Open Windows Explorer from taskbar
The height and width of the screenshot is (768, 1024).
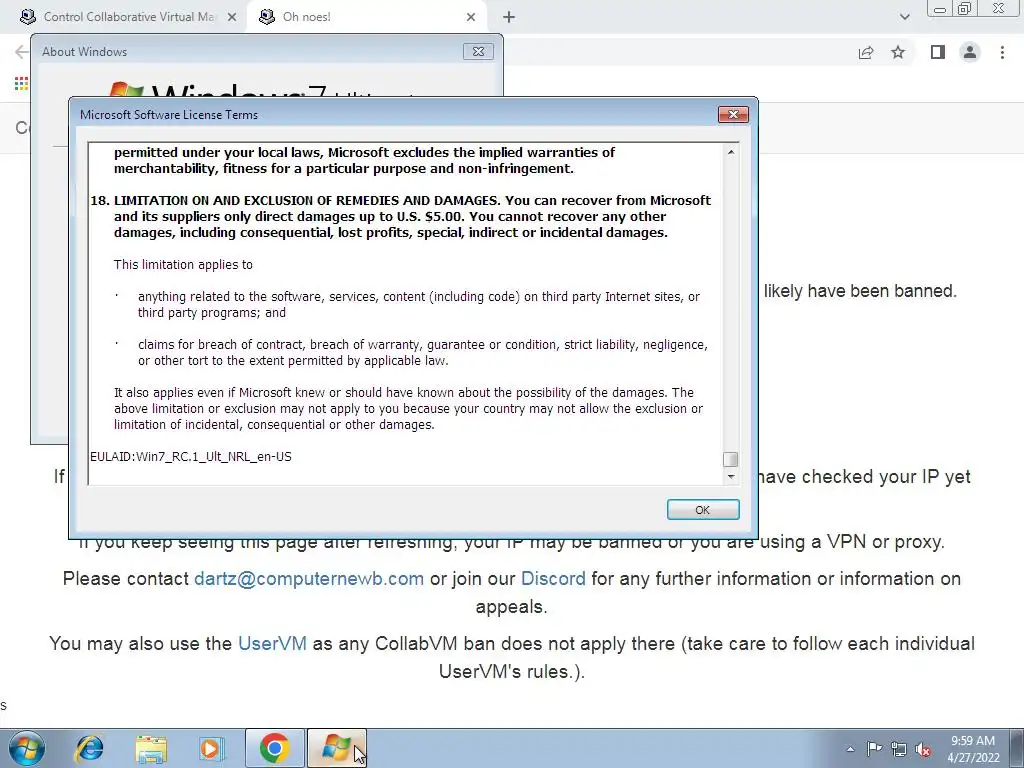tap(151, 748)
